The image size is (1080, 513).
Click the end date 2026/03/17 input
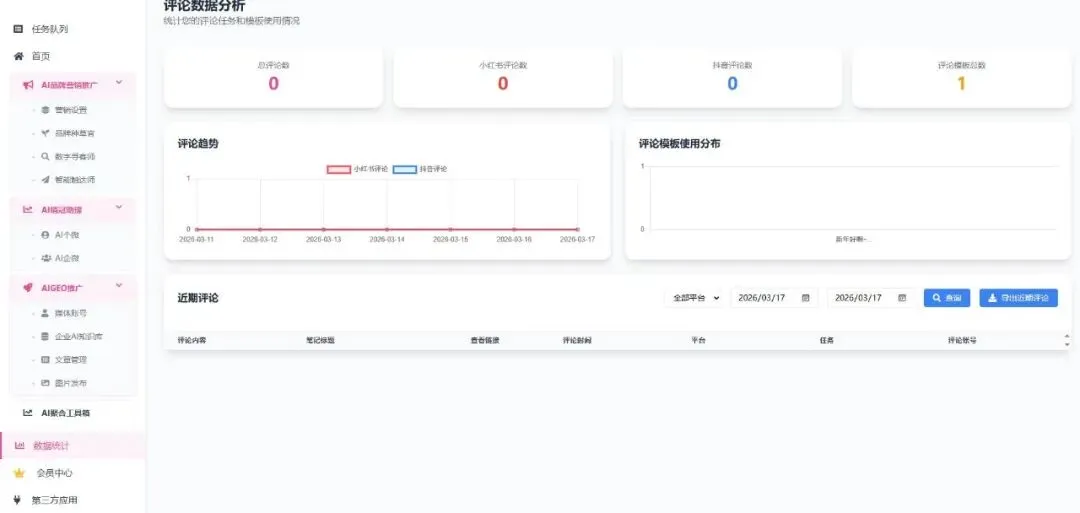pos(871,298)
